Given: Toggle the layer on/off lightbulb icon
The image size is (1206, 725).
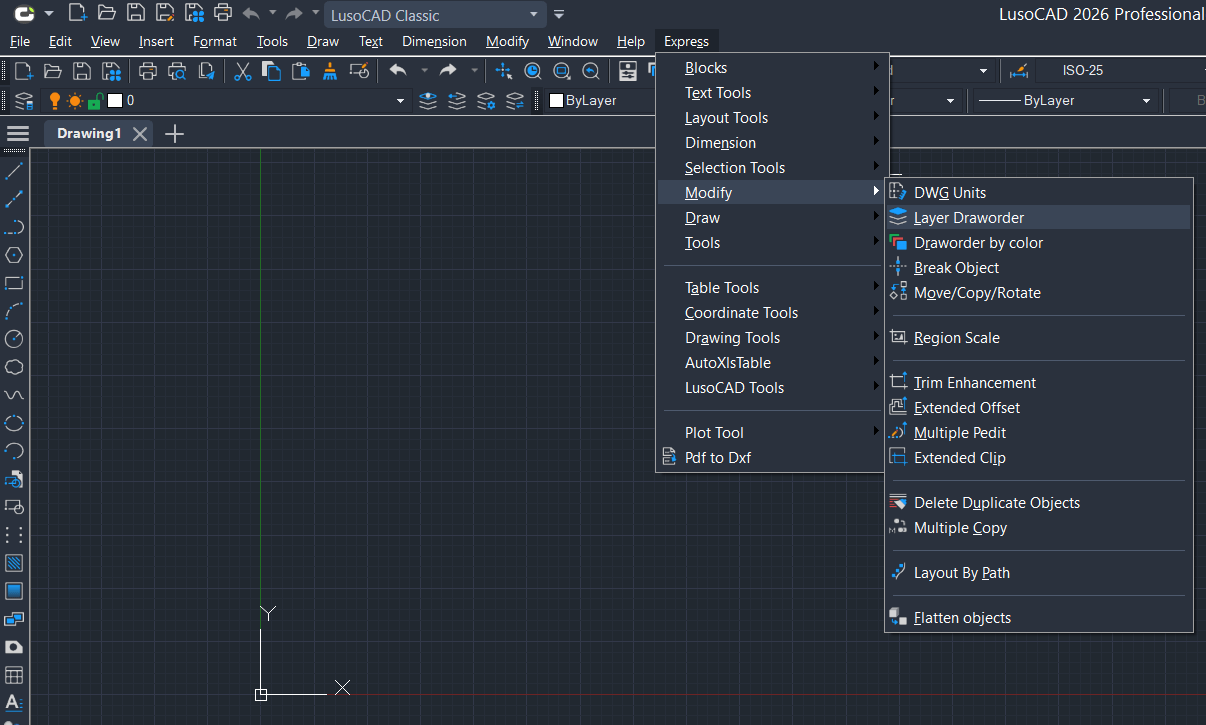Looking at the screenshot, I should [x=56, y=101].
